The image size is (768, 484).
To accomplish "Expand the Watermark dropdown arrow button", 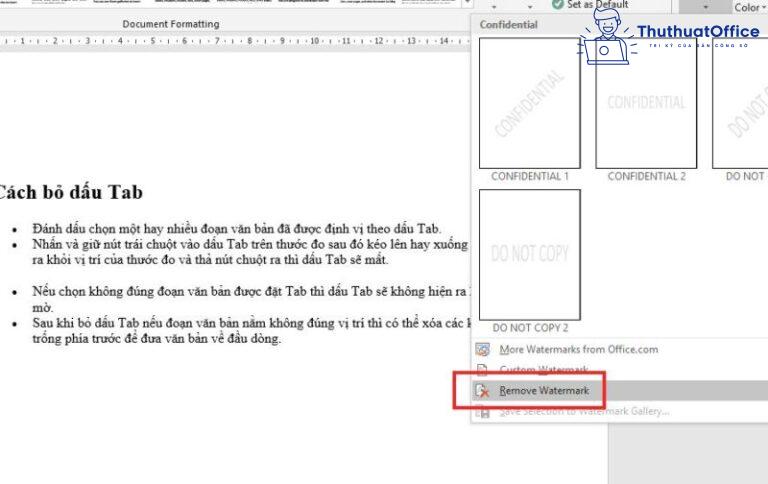I will click(704, 7).
